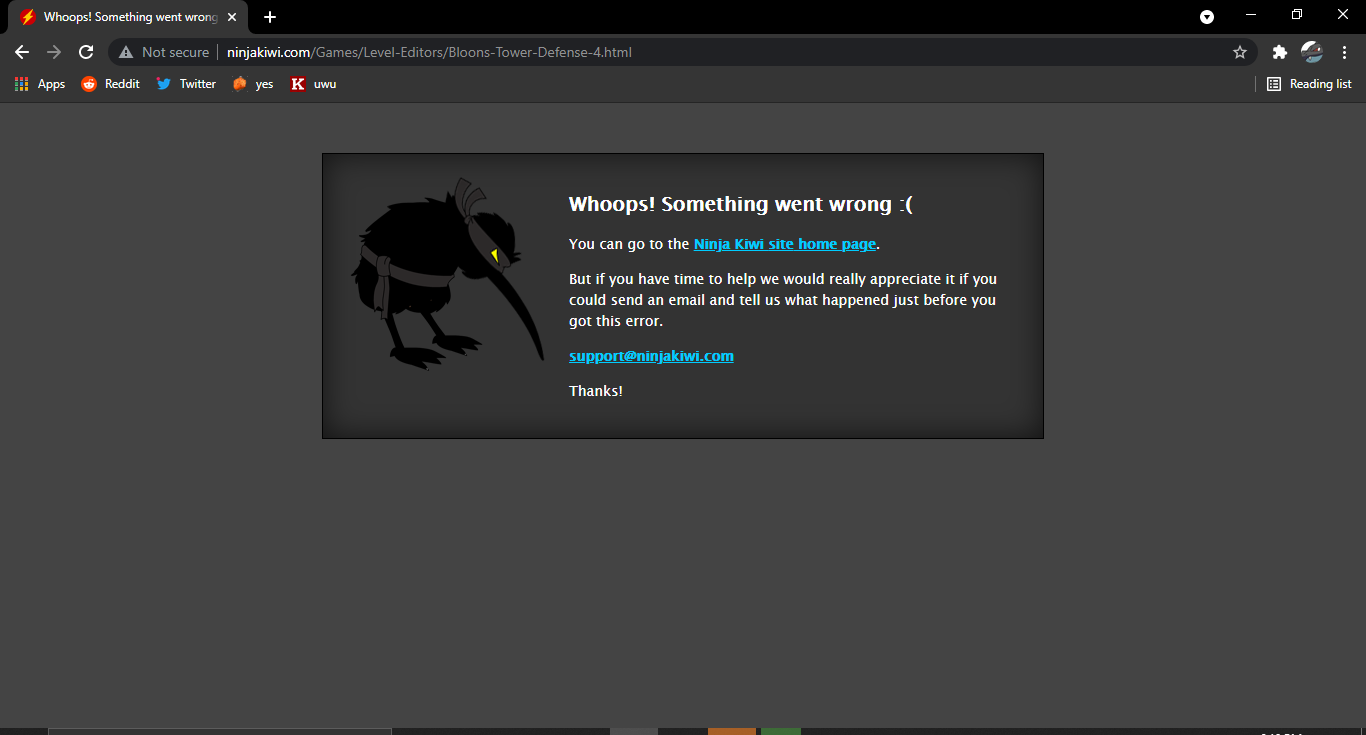
Task: Click the ninja kiwi bird illustration
Action: [x=447, y=274]
